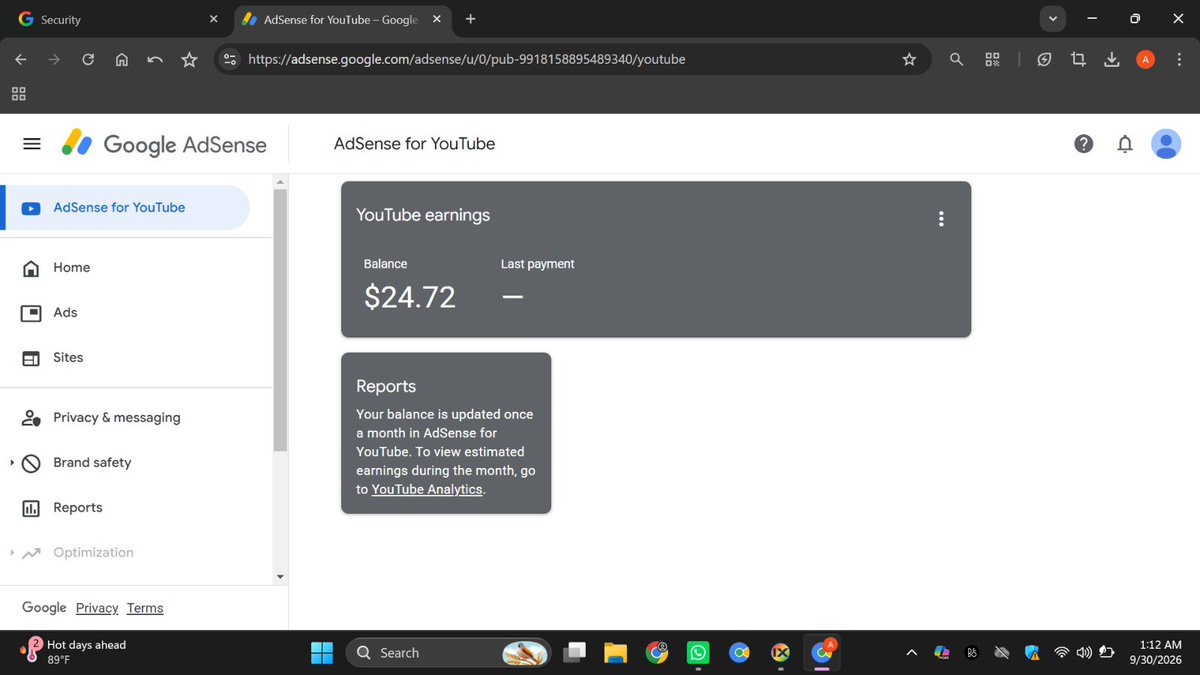
Task: Open a new browser tab
Action: tap(471, 19)
